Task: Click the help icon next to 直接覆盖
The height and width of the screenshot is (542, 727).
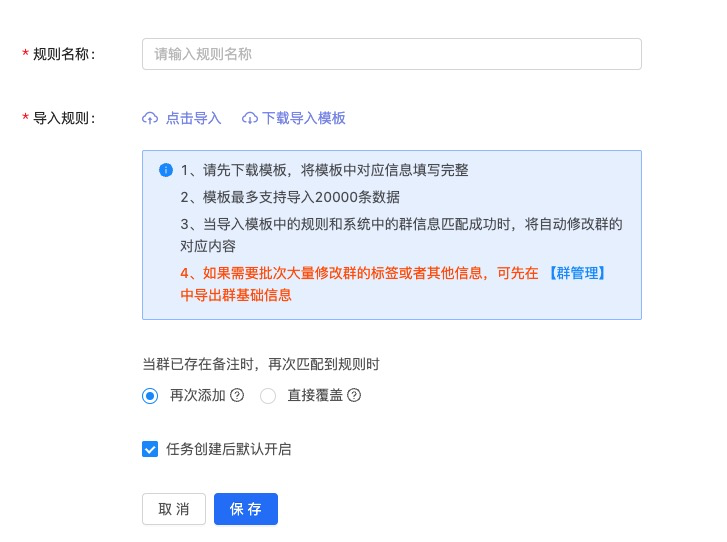Action: tap(354, 395)
